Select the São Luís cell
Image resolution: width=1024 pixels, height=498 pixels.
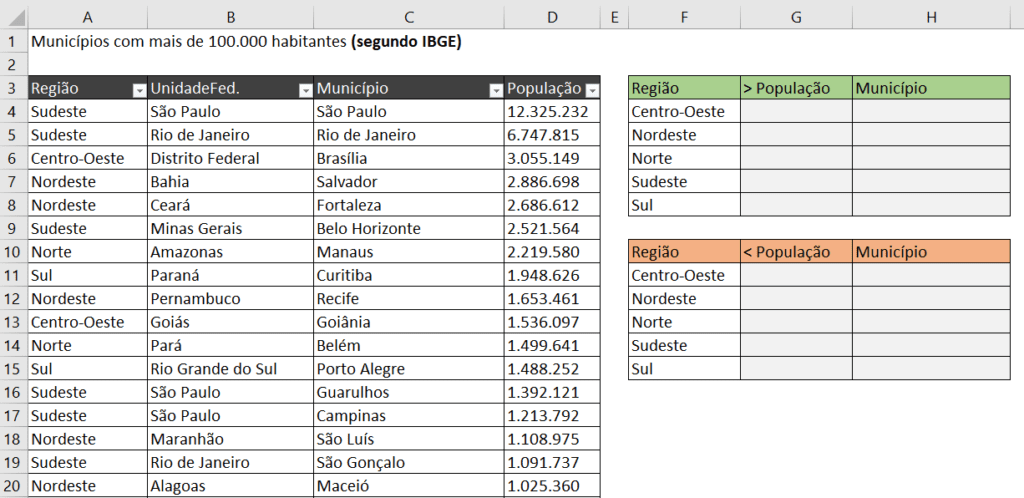[408, 439]
